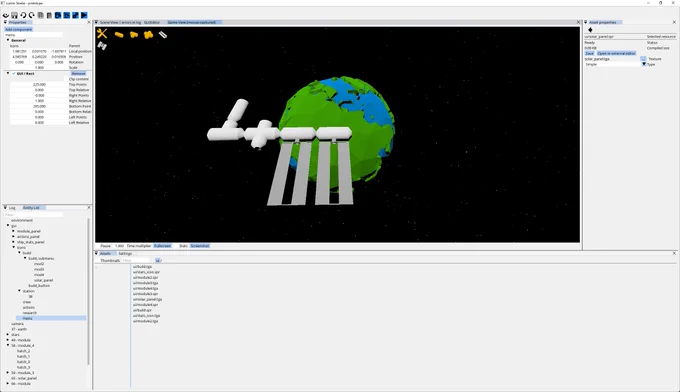
Task: Click the assets Filter input field
Action: (137, 261)
